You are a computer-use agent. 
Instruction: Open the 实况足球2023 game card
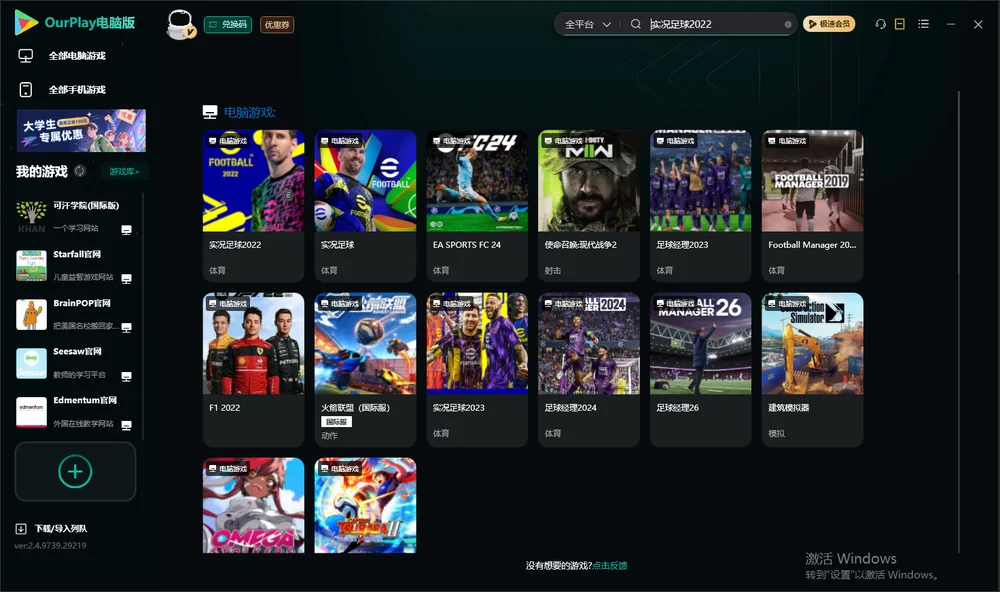[x=477, y=369]
